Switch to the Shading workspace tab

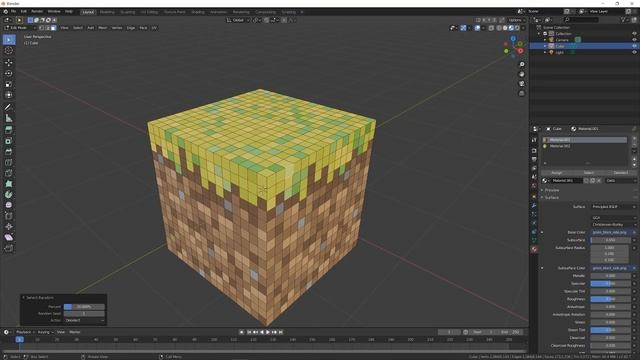pyautogui.click(x=198, y=12)
